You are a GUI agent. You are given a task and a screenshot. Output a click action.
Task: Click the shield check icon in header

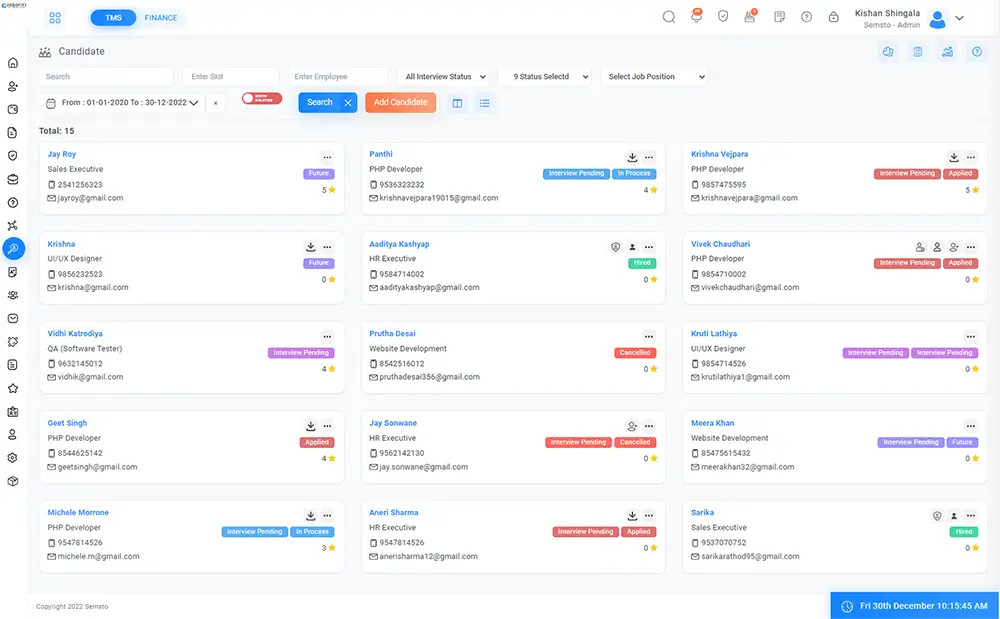click(723, 17)
